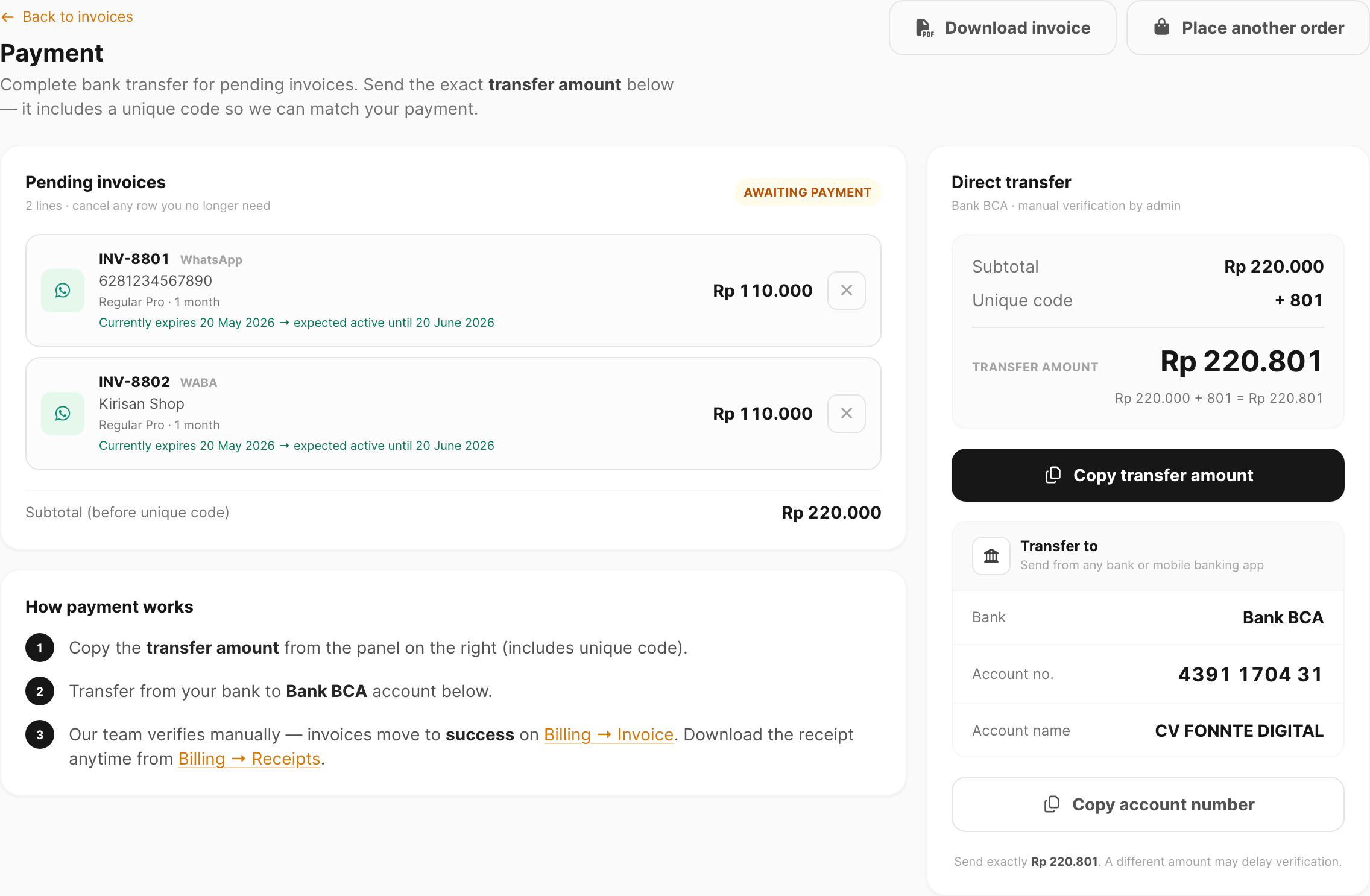Viewport: 1370px width, 896px height.
Task: Click Subtotal Rp 220.000 under pending invoices
Action: (832, 513)
